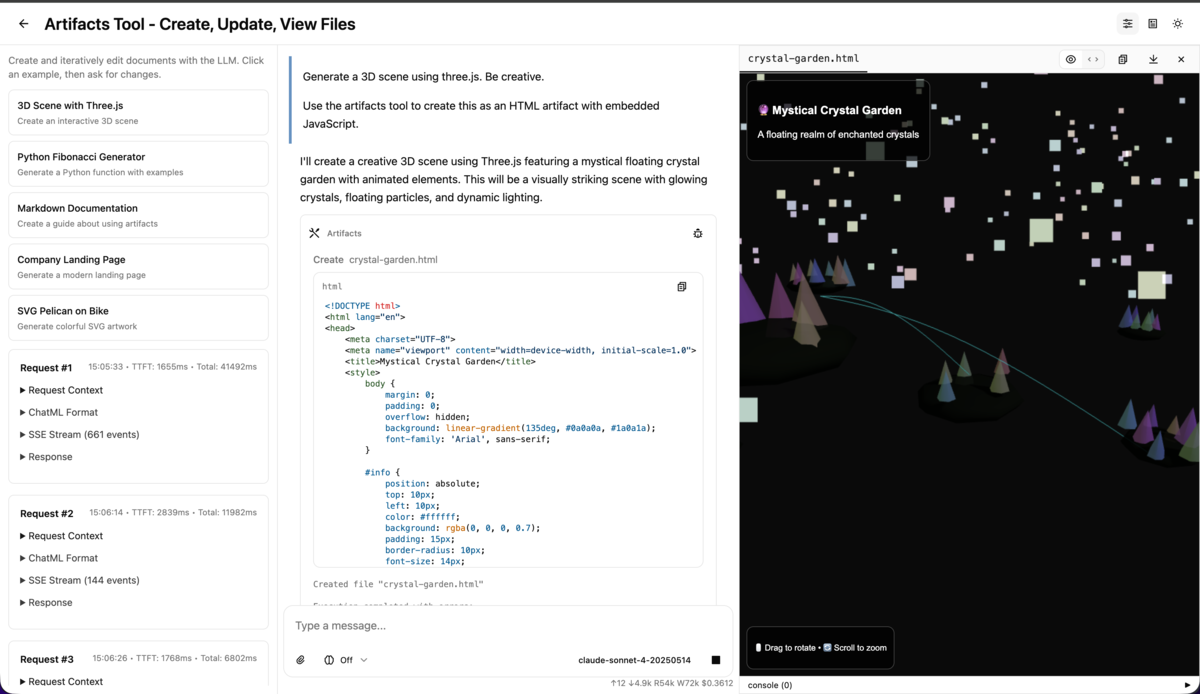Click the back arrow beside the page title

[24, 24]
